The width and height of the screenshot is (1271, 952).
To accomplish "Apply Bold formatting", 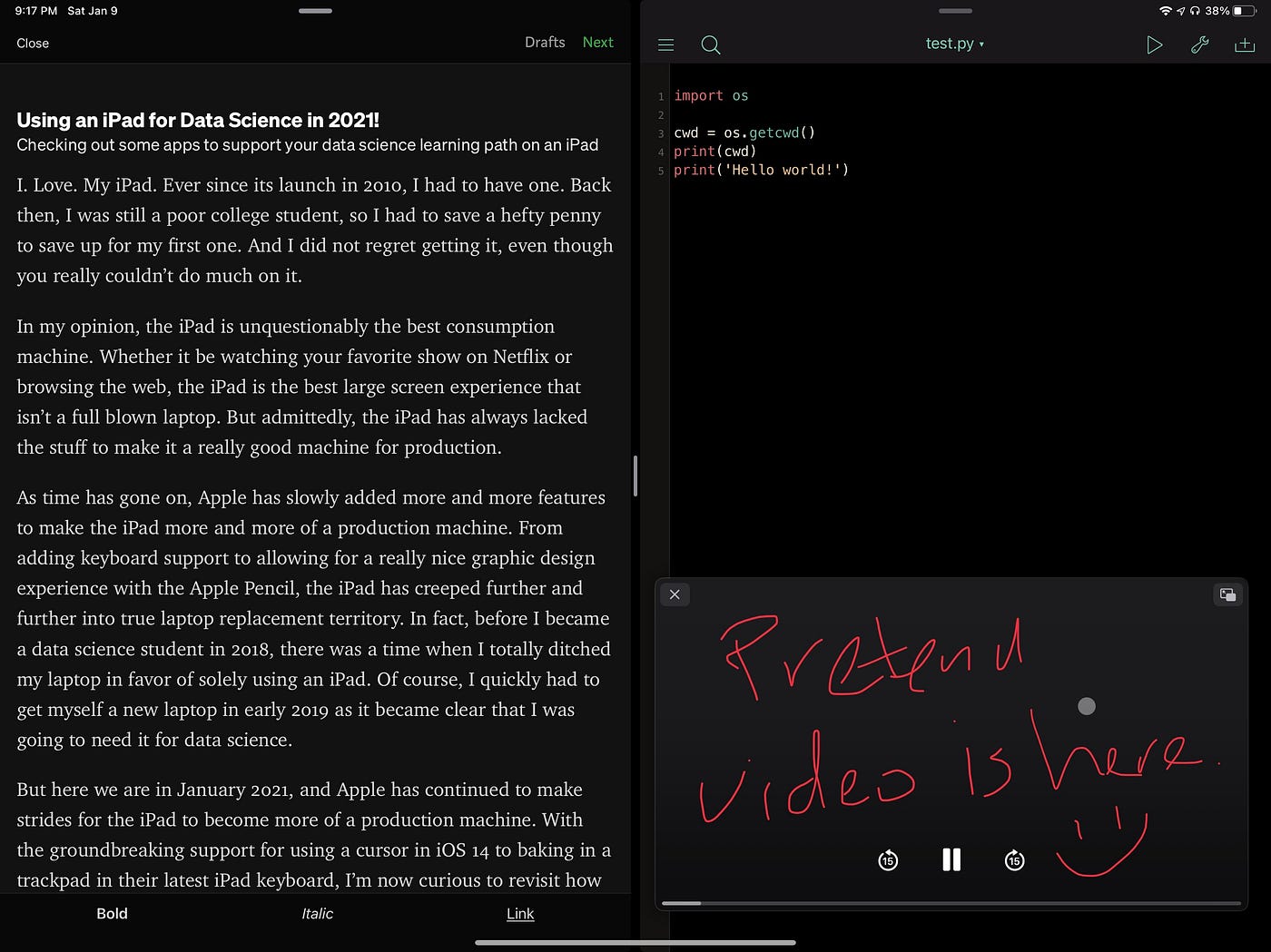I will (112, 914).
